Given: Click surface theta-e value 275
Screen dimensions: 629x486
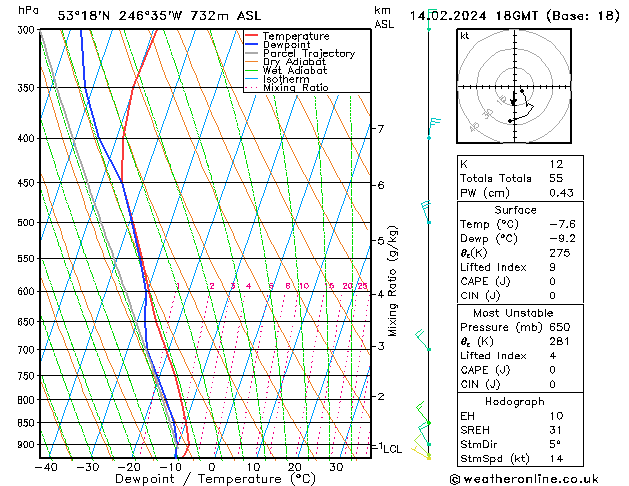Looking at the screenshot, I should (x=560, y=253).
